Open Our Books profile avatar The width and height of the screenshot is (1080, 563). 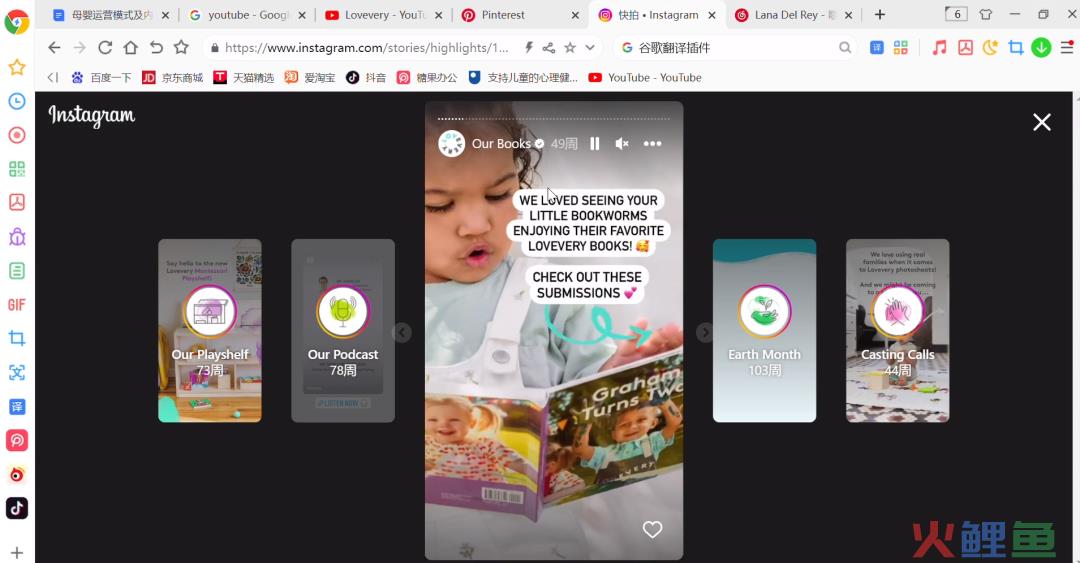tap(452, 143)
